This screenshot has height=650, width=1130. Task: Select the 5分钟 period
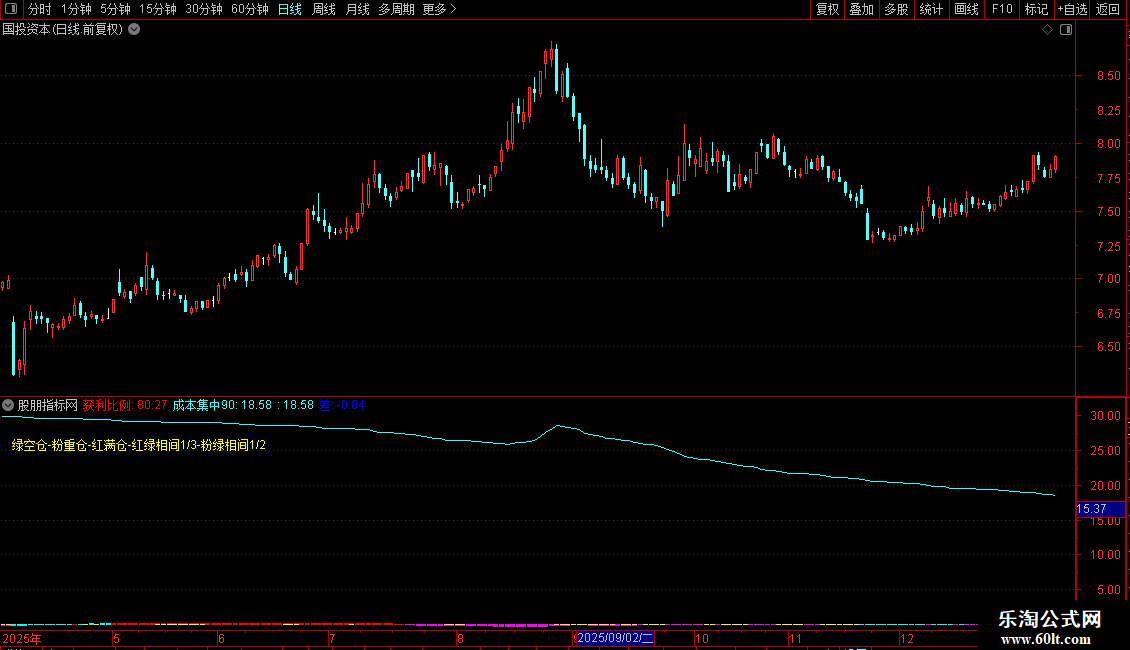[115, 9]
